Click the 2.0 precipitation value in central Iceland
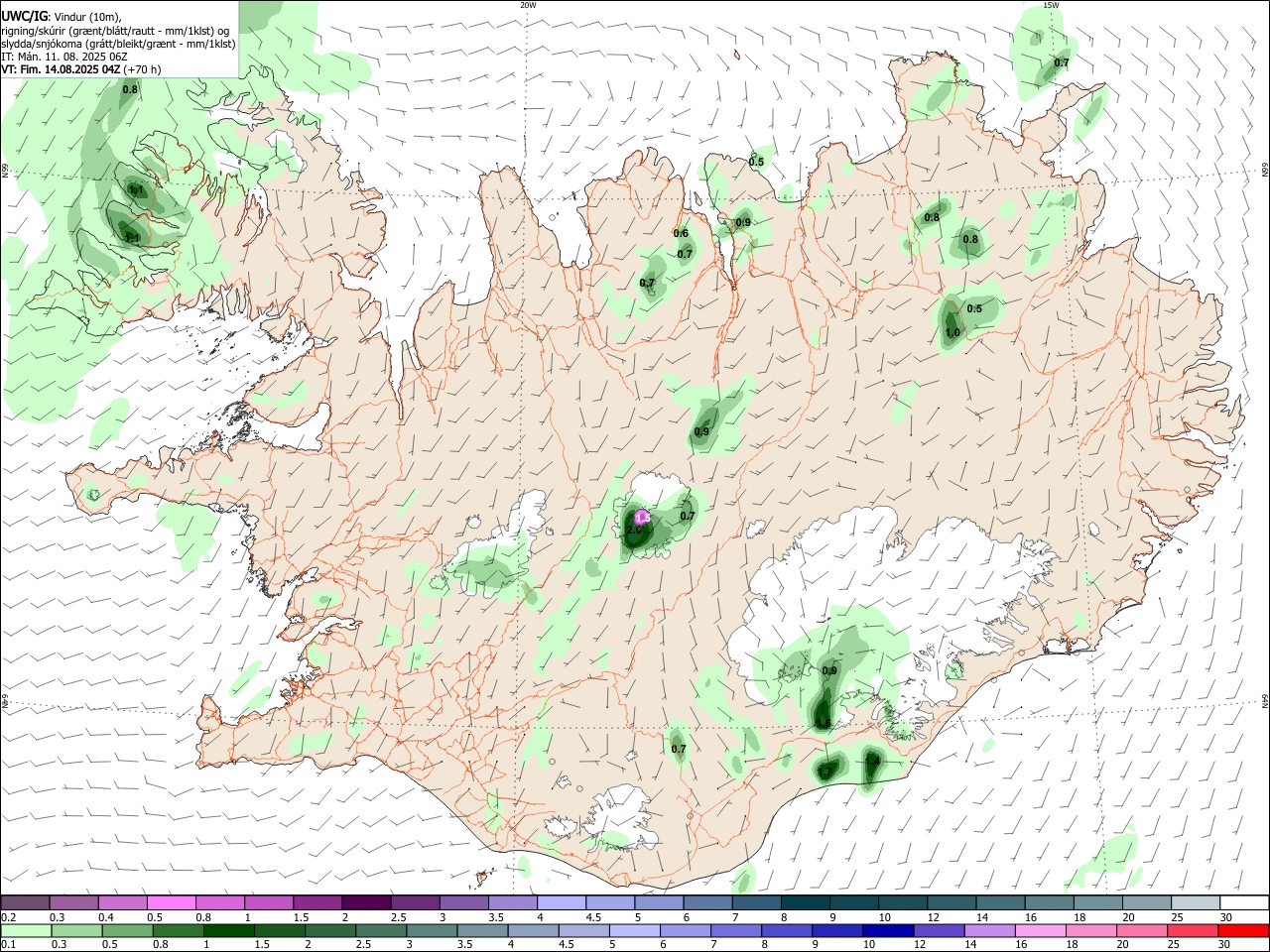This screenshot has width=1270, height=952. coord(633,531)
